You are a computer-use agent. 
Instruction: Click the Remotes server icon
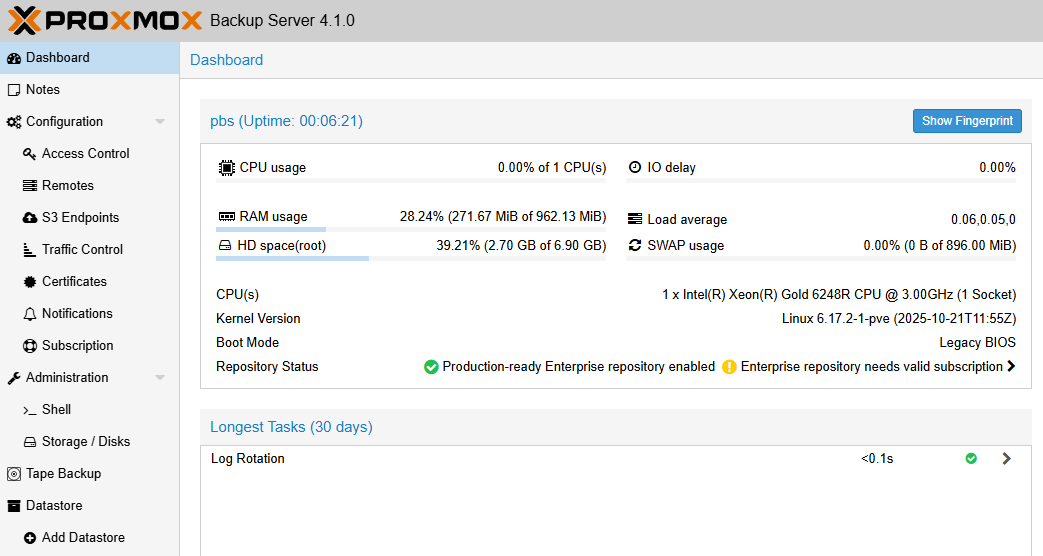[x=30, y=186]
